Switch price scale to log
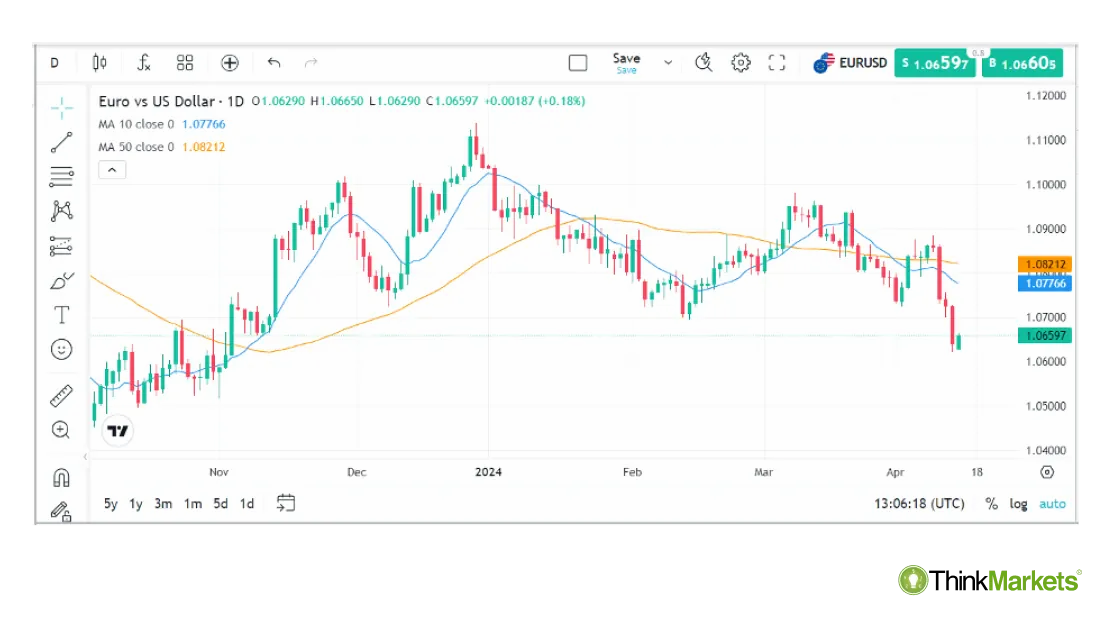 pos(1018,504)
